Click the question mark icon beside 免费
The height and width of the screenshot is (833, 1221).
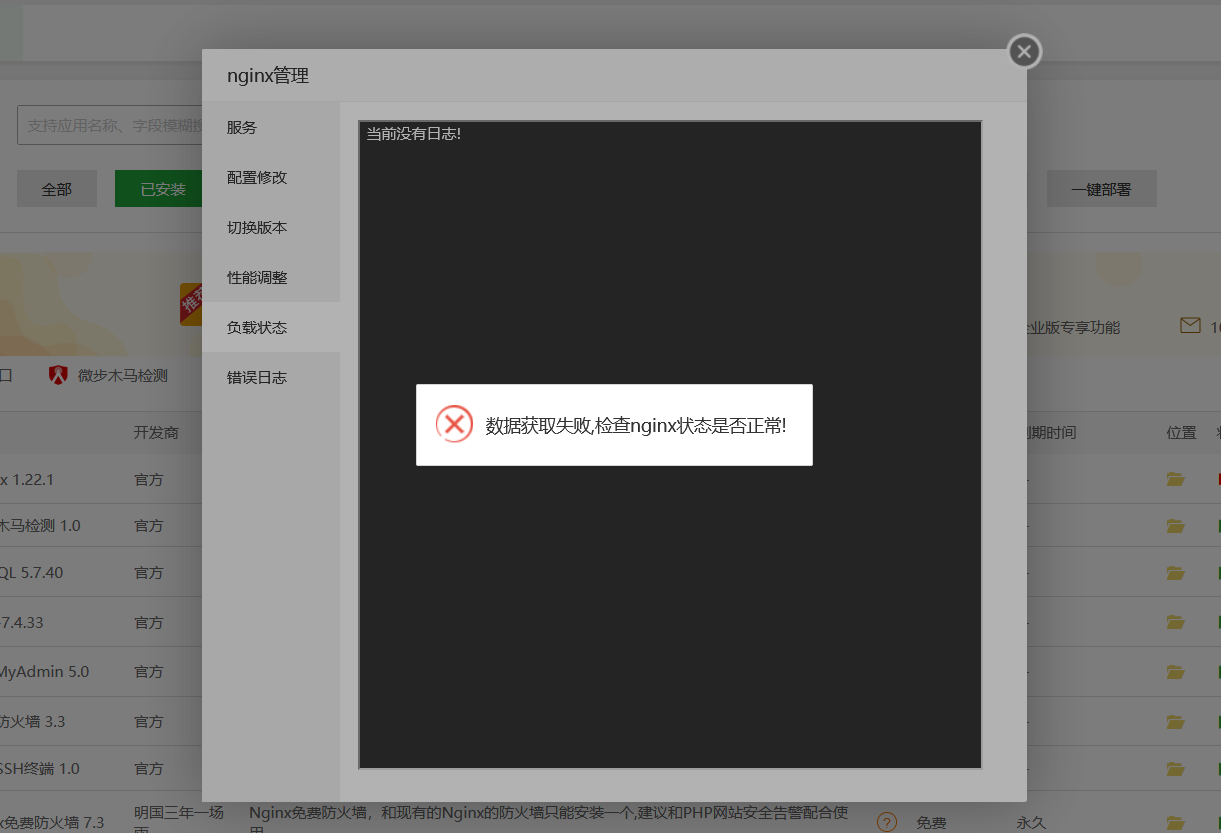[887, 822]
